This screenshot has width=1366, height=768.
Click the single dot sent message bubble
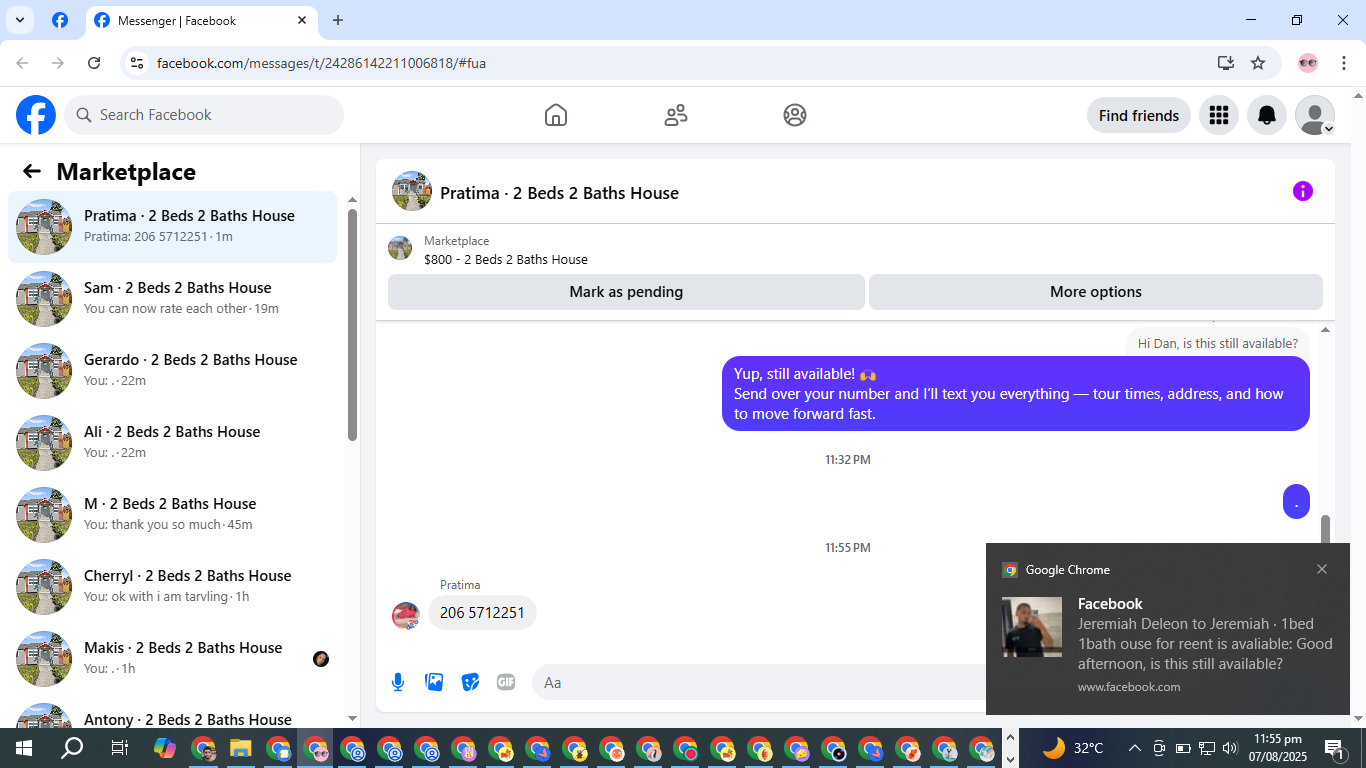point(1296,501)
